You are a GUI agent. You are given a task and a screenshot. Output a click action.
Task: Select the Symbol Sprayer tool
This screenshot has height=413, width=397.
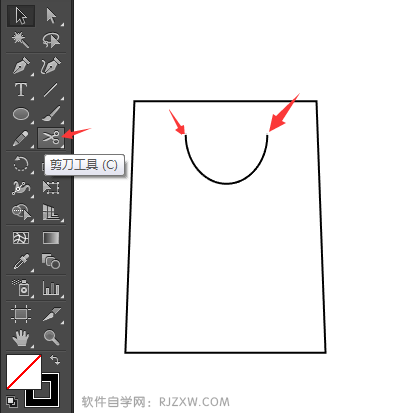pyautogui.click(x=21, y=288)
